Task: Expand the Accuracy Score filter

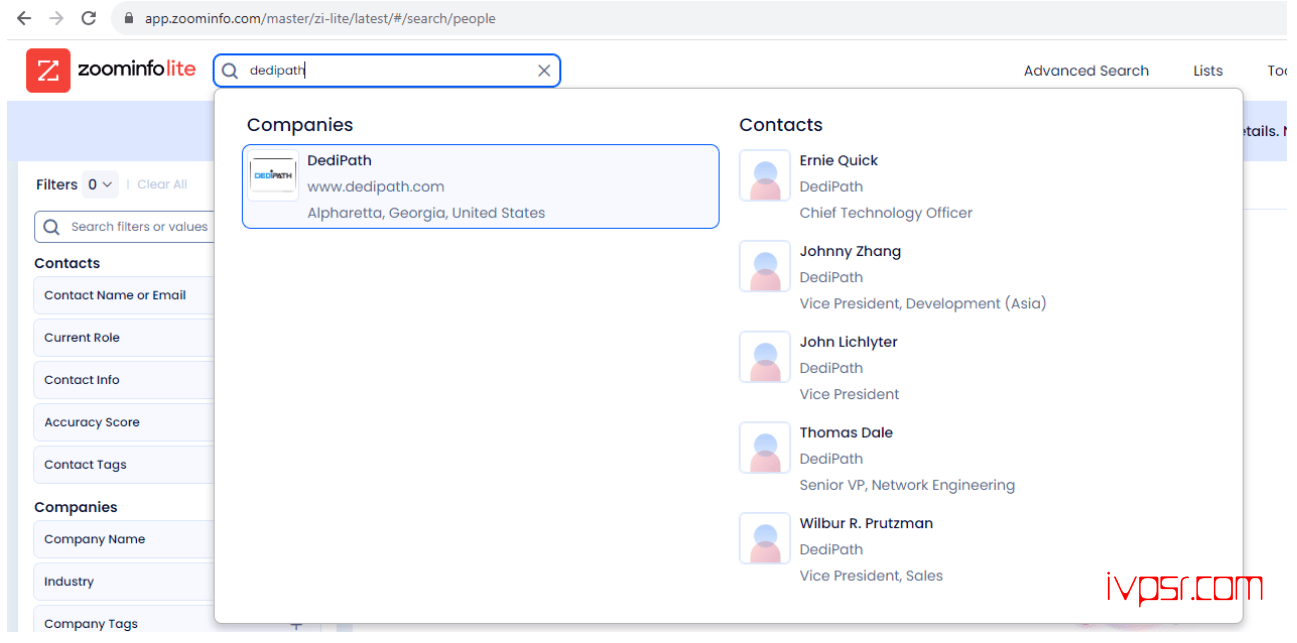Action: tap(124, 422)
